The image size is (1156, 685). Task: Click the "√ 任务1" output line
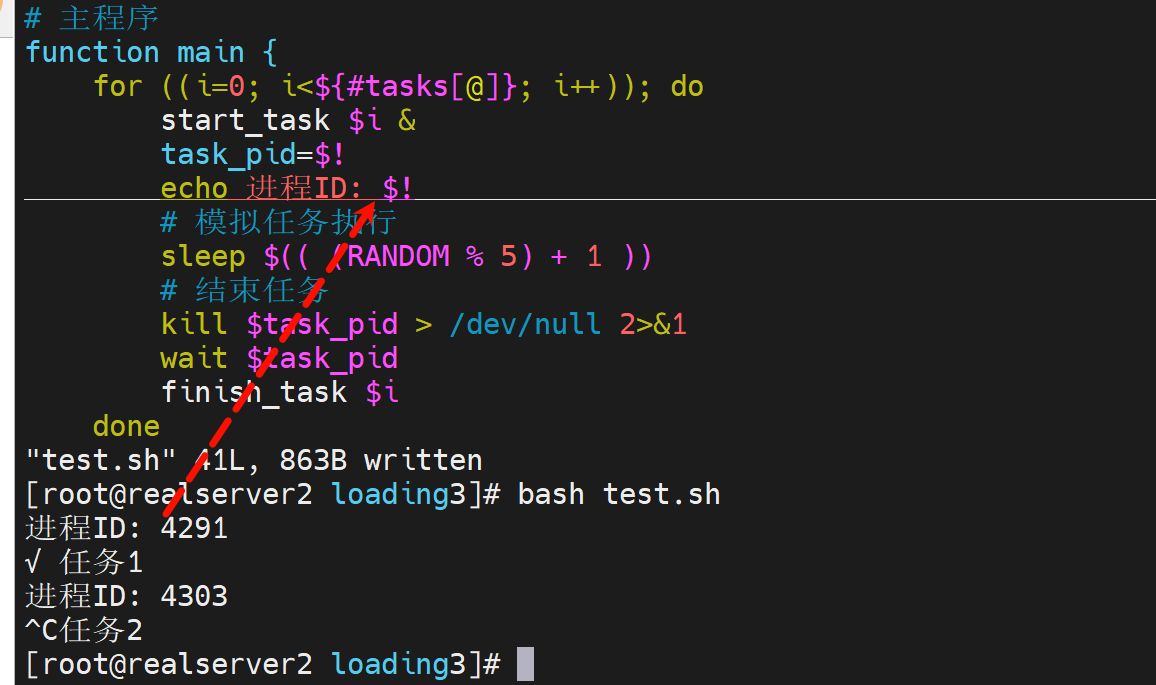pos(84,562)
